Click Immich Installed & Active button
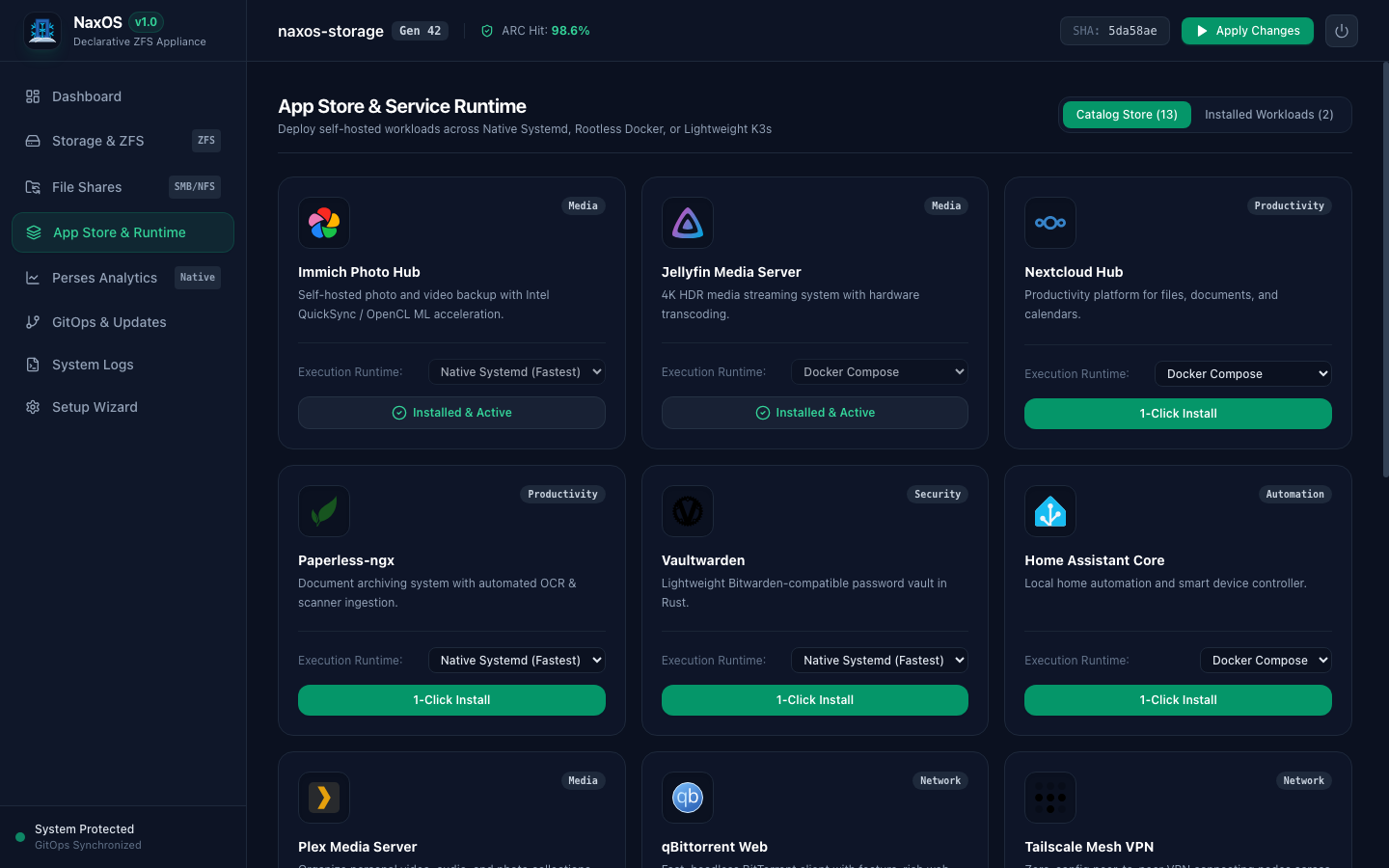The width and height of the screenshot is (1389, 868). 451,413
